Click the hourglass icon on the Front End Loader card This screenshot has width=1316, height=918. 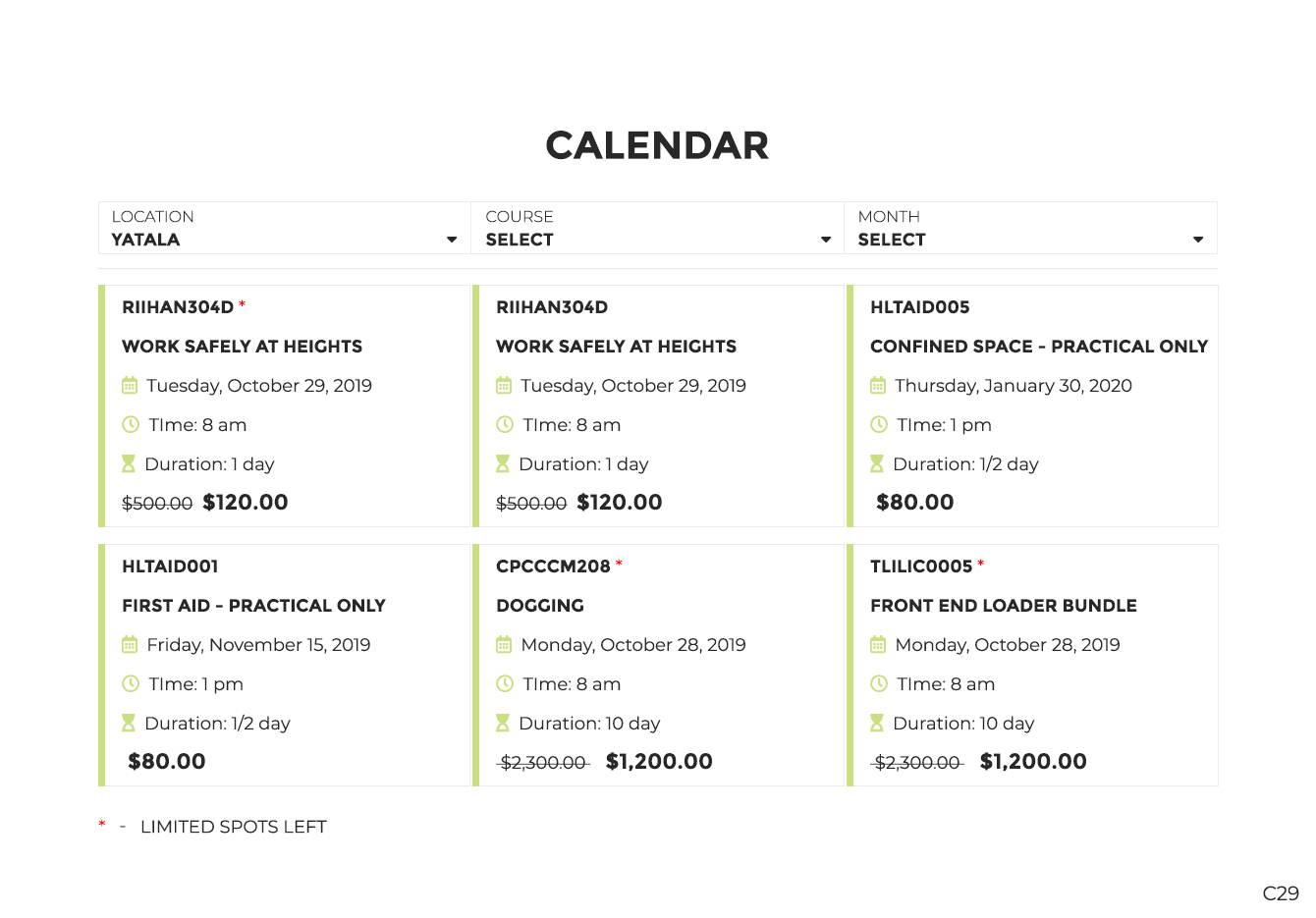pyautogui.click(x=877, y=723)
